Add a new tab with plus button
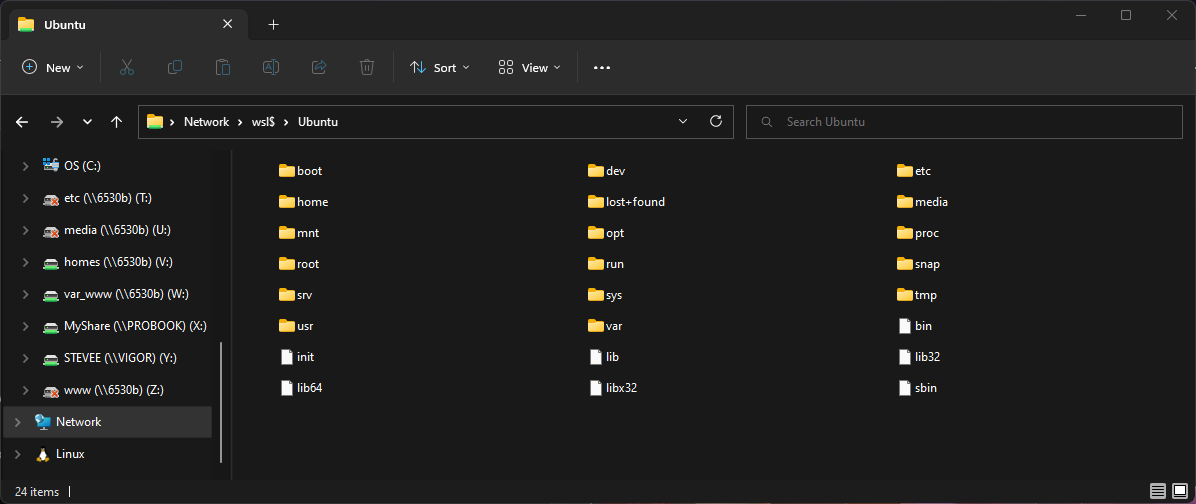 273,25
